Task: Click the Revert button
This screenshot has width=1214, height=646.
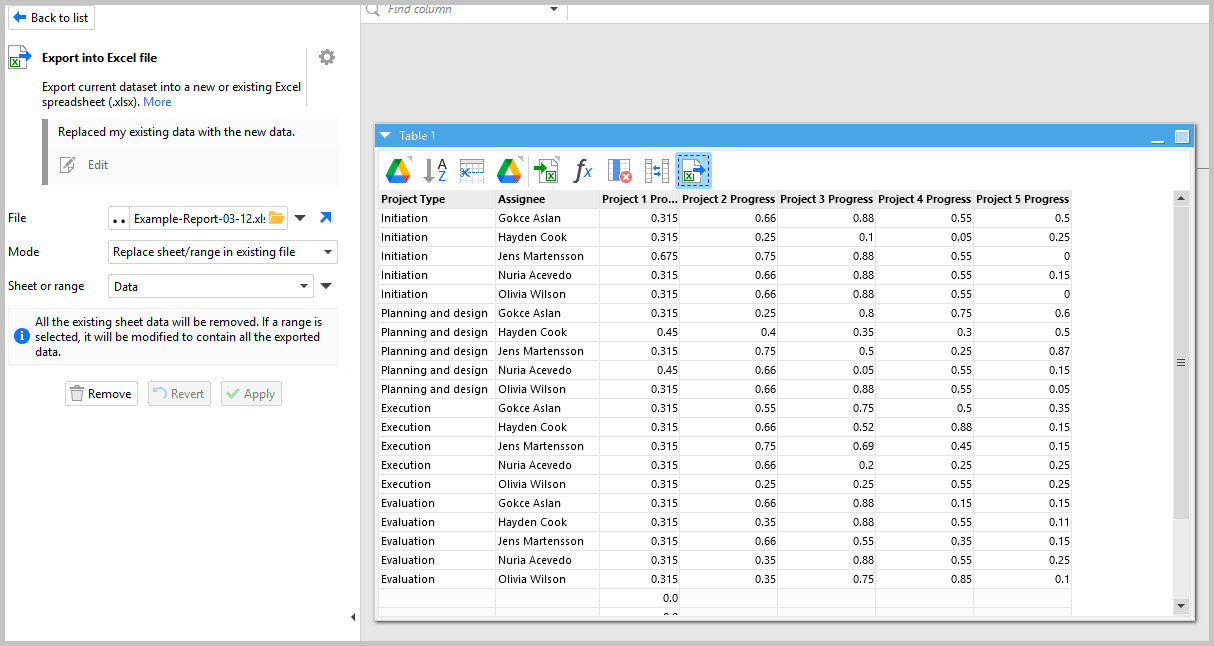Action: (177, 394)
